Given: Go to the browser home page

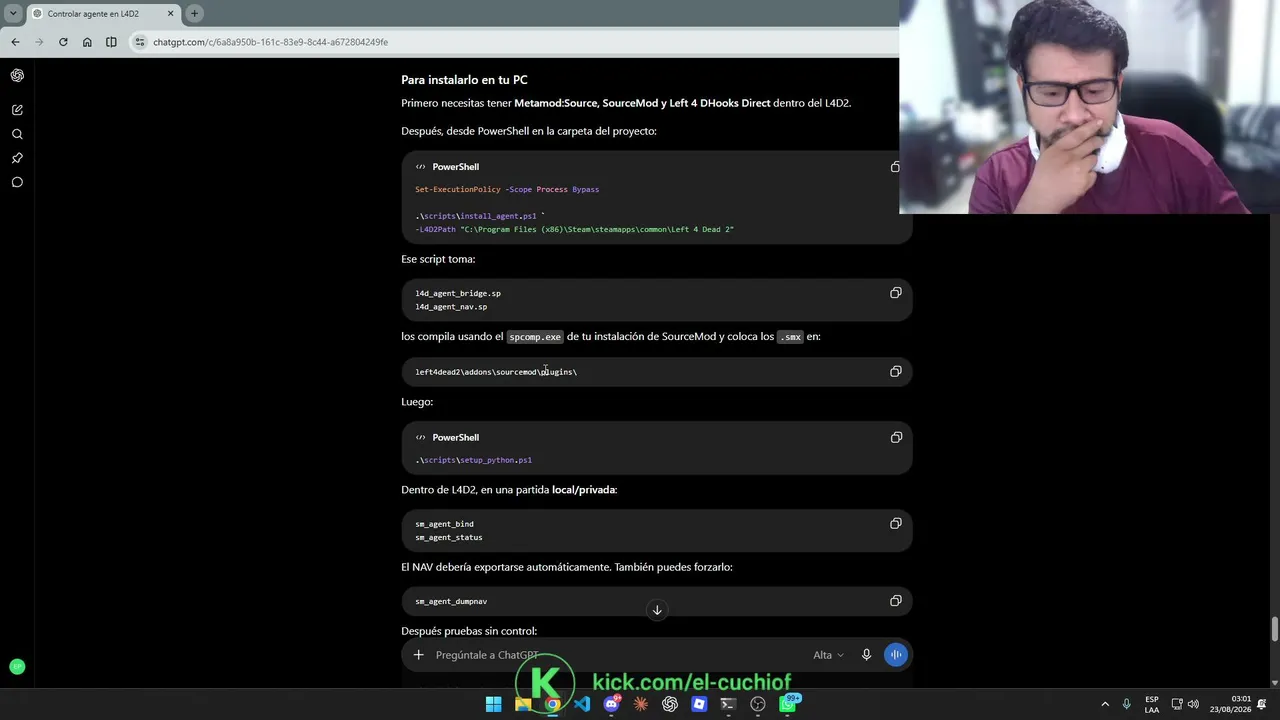Looking at the screenshot, I should tap(87, 42).
